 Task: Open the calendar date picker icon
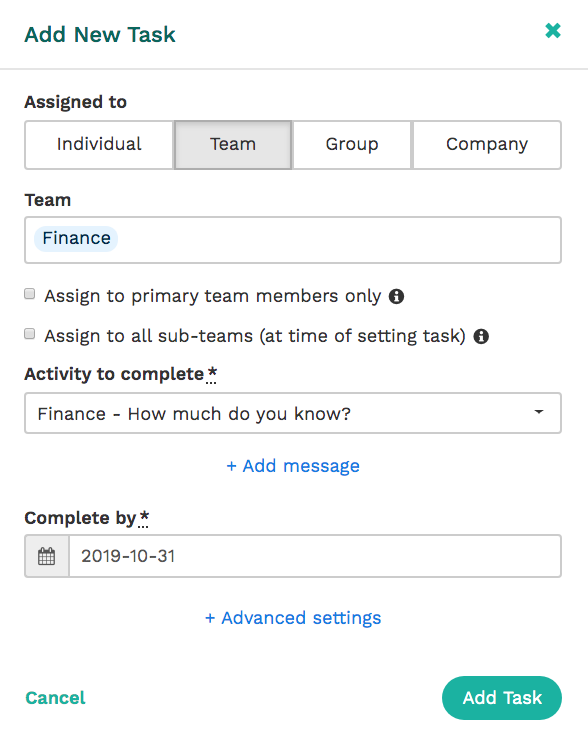click(46, 556)
